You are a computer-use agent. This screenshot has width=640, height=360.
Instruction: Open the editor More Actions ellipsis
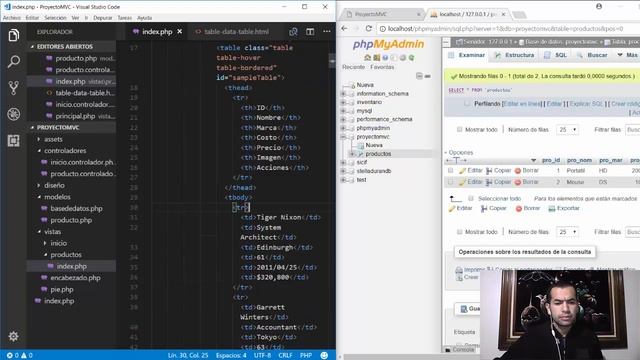pyautogui.click(x=327, y=31)
